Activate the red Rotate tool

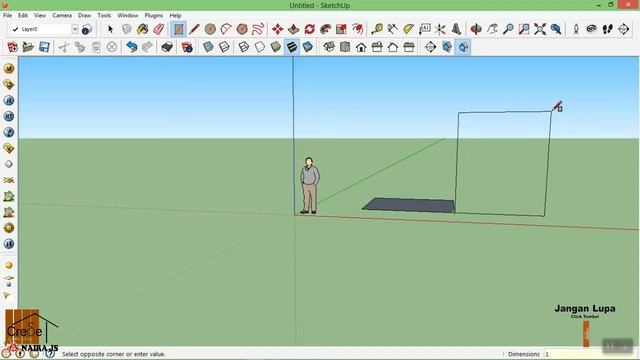(x=309, y=29)
